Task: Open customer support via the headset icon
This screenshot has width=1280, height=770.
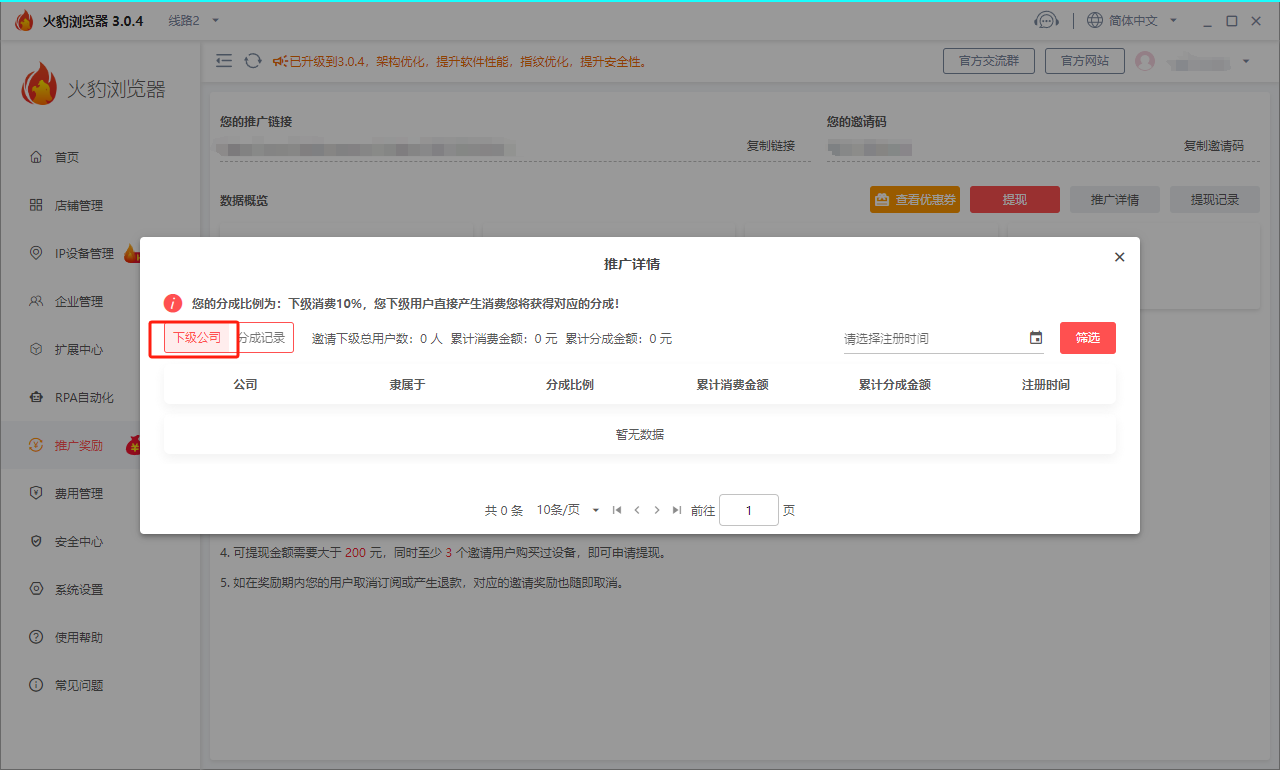Action: coord(1046,19)
